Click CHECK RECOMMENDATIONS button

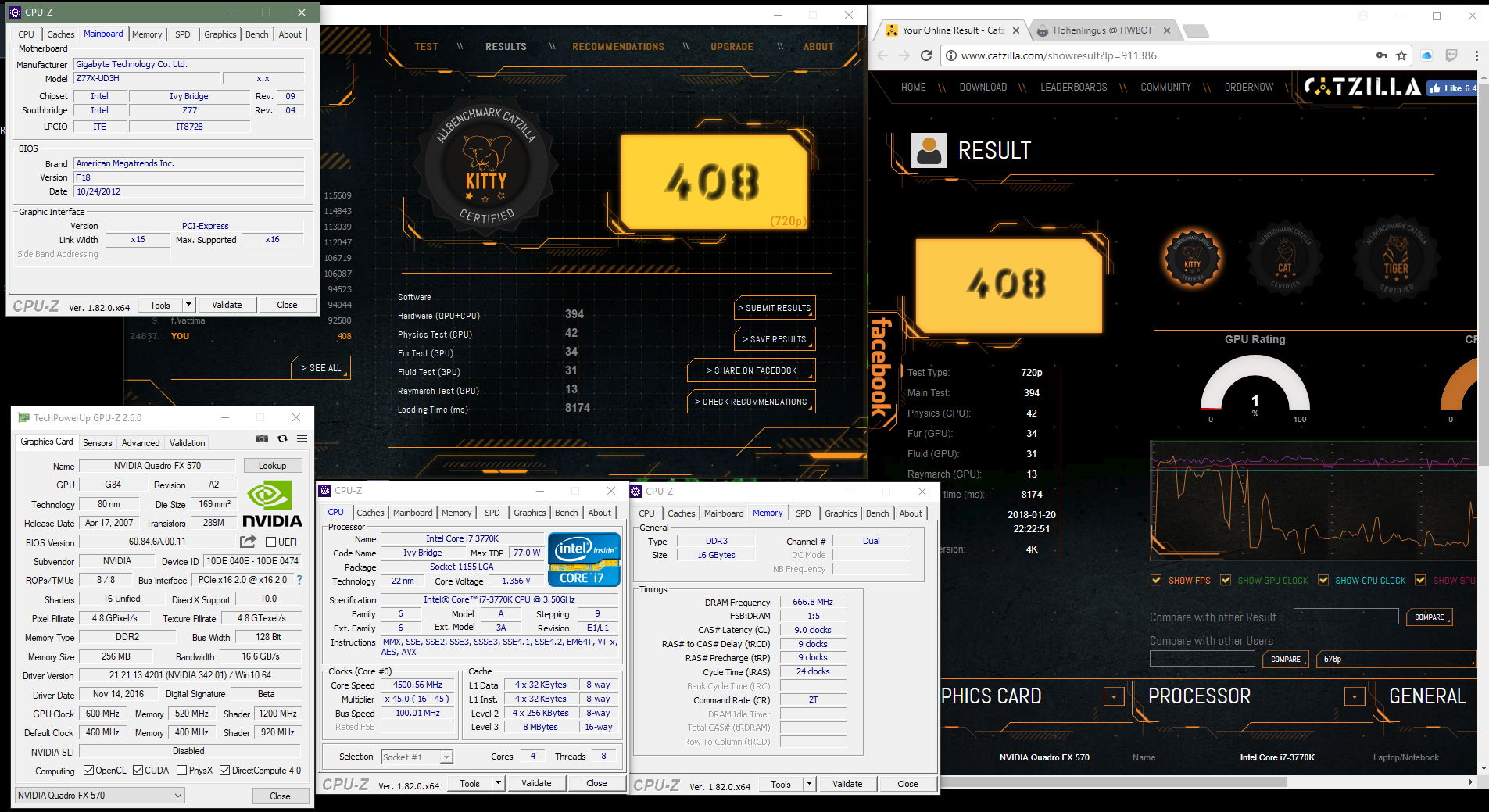[x=751, y=402]
